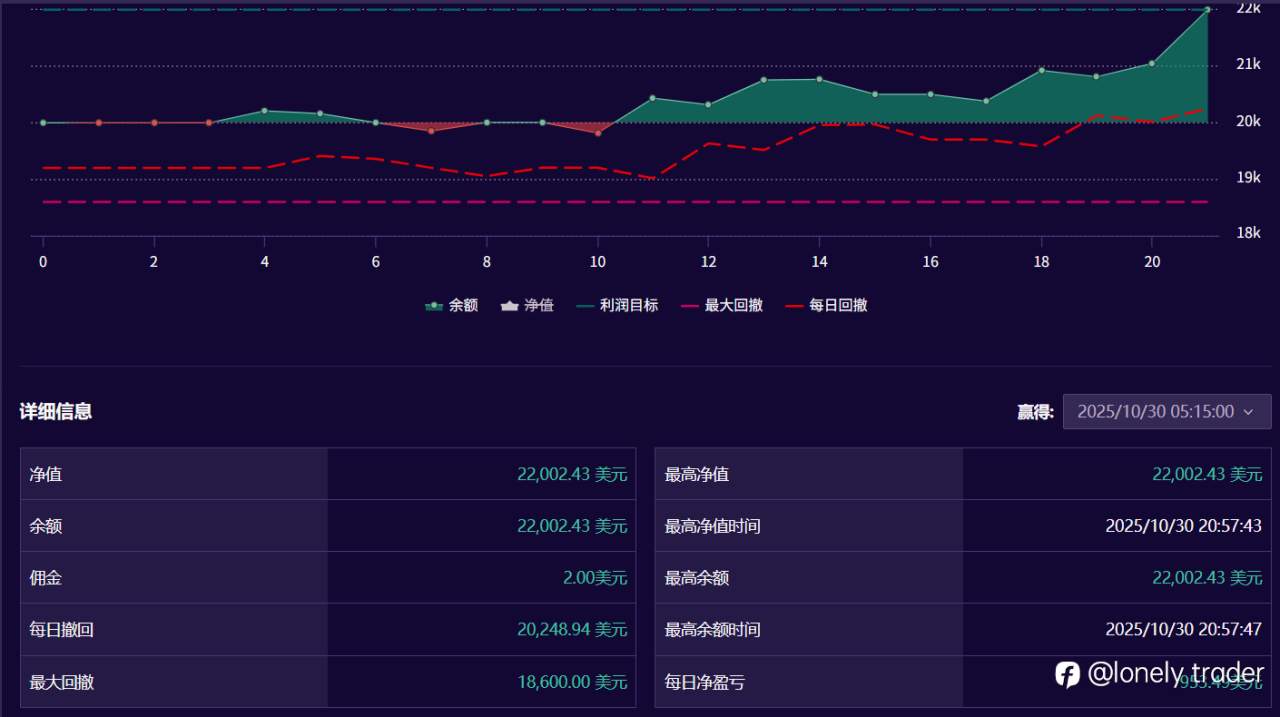Toggle the 净值 series in chart legend
This screenshot has height=717, width=1280.
tap(527, 305)
